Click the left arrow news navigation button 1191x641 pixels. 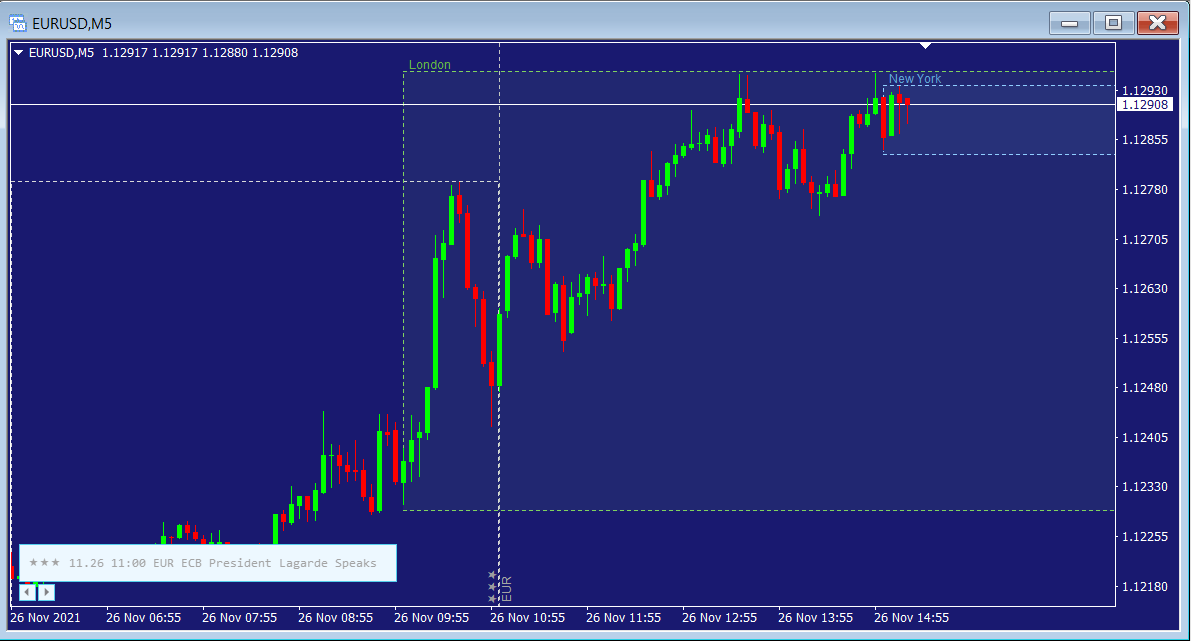pyautogui.click(x=28, y=592)
